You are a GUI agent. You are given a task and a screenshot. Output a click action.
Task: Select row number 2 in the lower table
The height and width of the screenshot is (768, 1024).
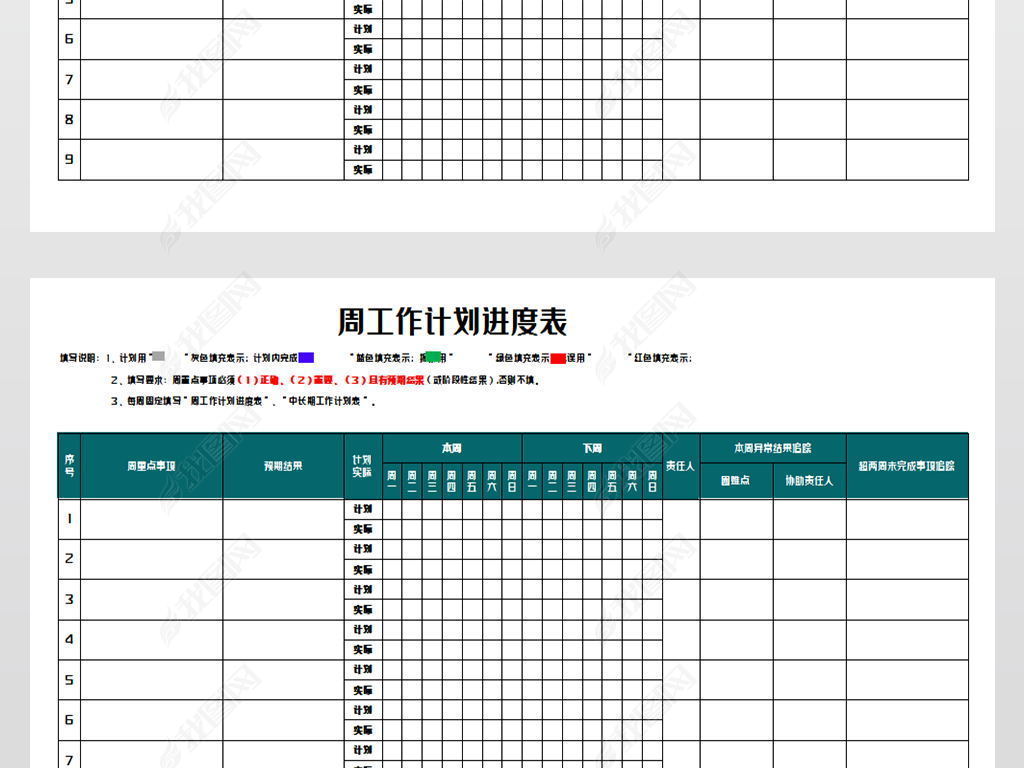(69, 559)
